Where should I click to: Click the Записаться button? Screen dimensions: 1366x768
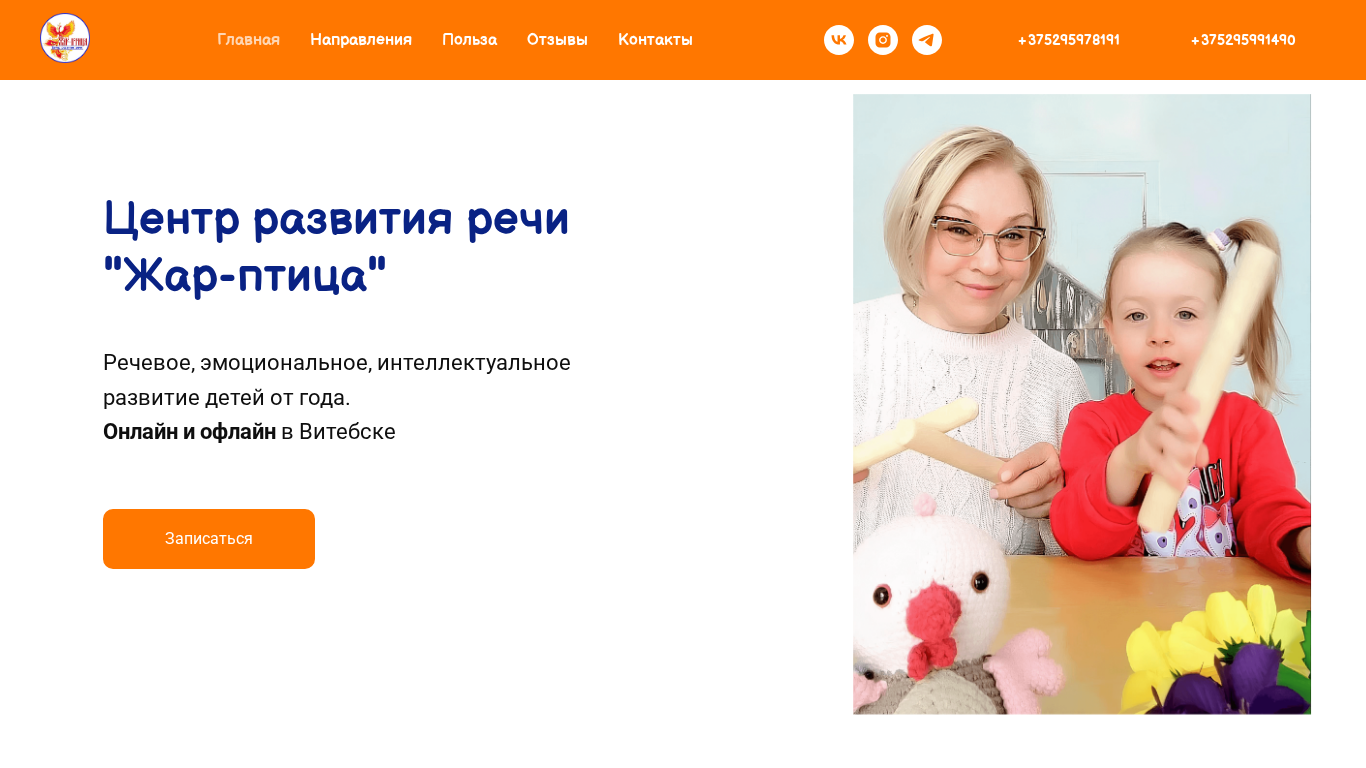pyautogui.click(x=209, y=539)
